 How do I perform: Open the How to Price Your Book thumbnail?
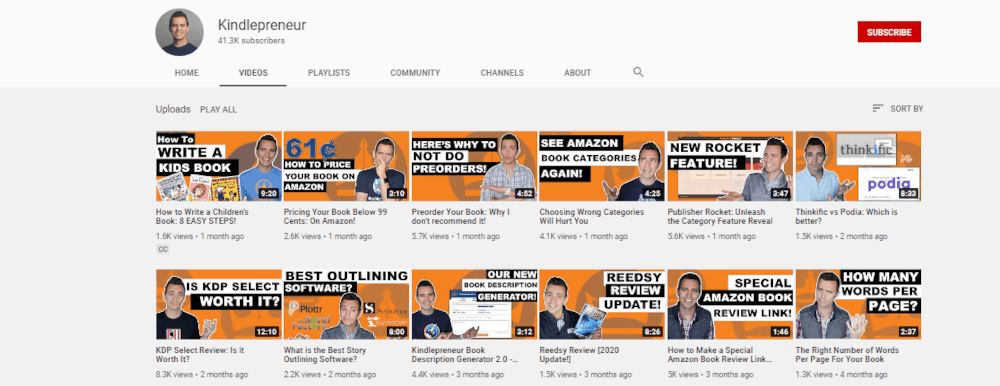click(346, 166)
